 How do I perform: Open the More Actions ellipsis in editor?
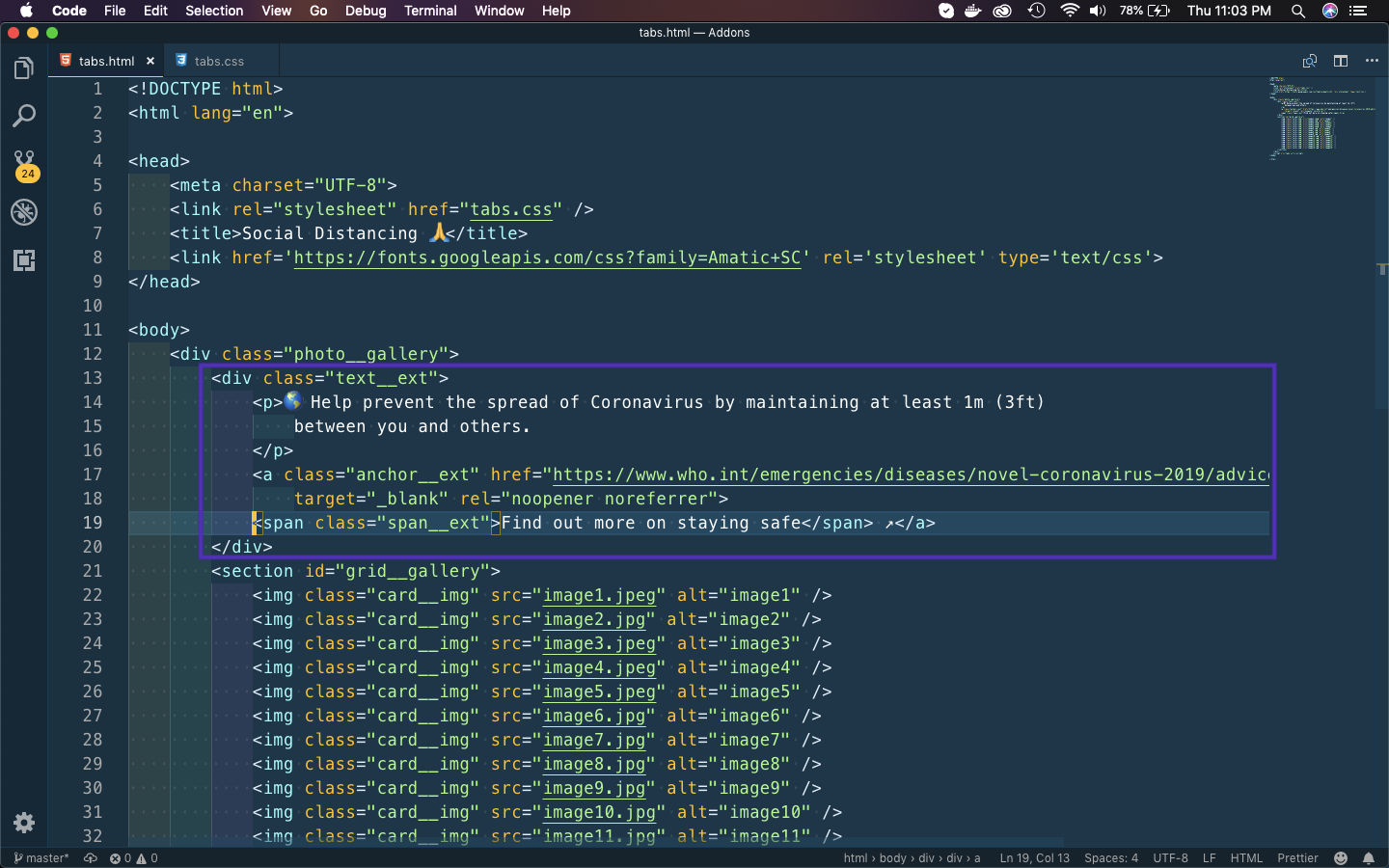1372,61
